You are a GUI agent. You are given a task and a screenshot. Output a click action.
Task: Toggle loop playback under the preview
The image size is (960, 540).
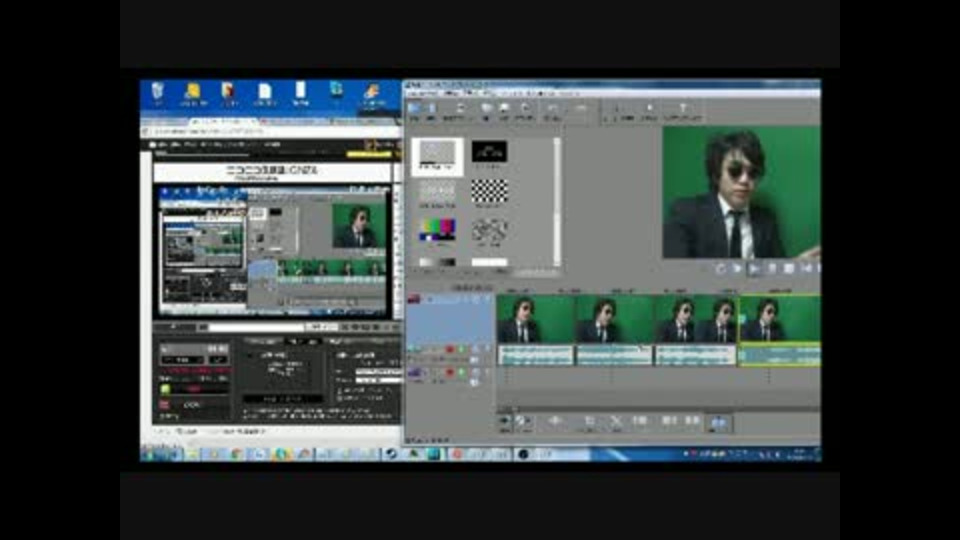[721, 269]
